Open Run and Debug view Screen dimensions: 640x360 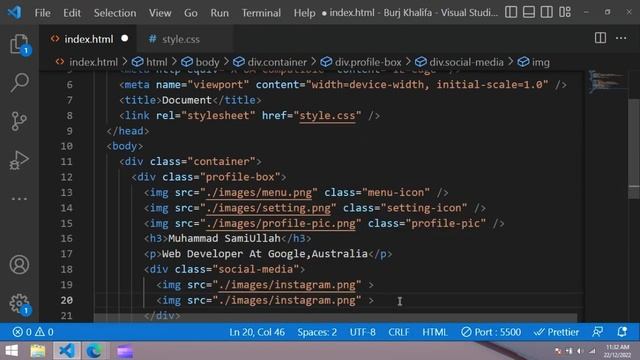point(19,160)
